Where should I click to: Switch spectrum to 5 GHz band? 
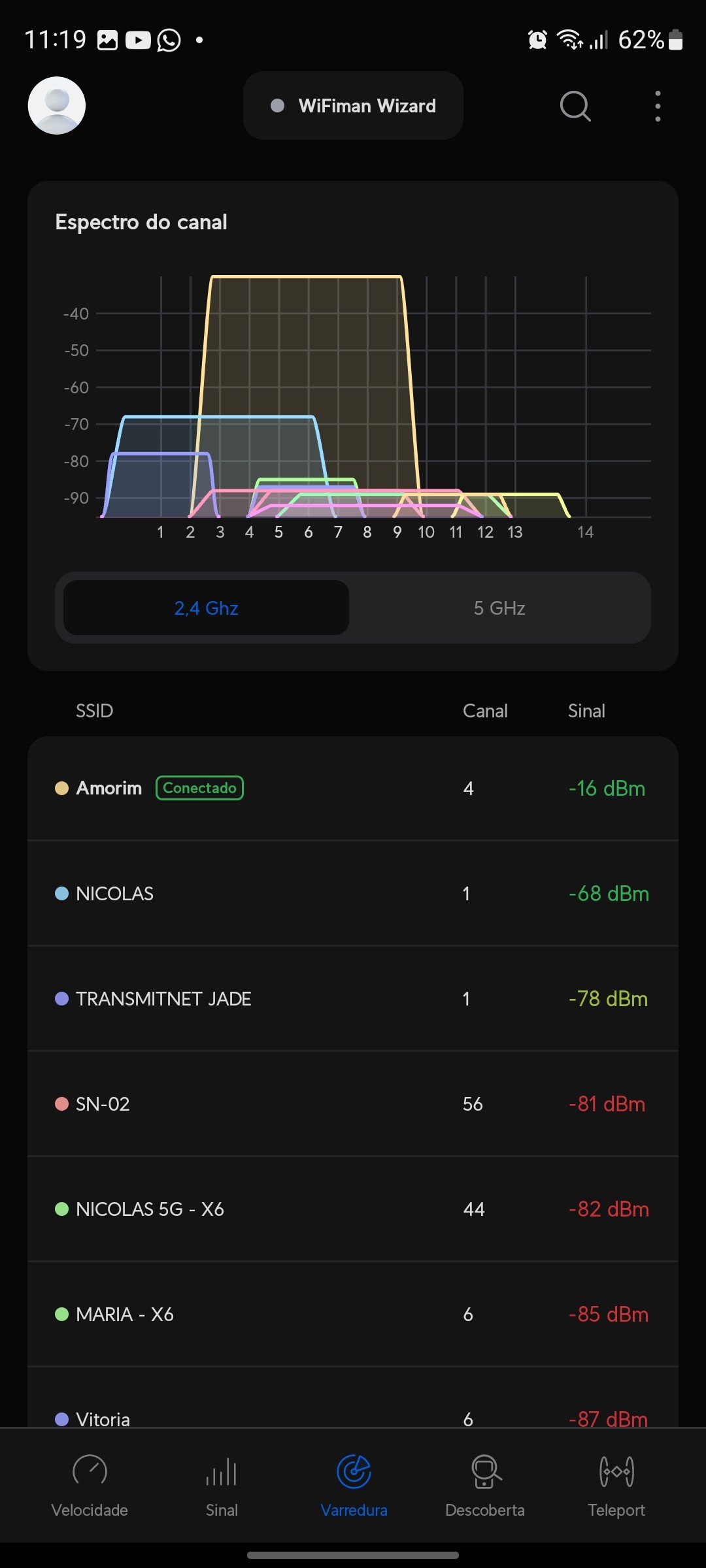pos(499,608)
